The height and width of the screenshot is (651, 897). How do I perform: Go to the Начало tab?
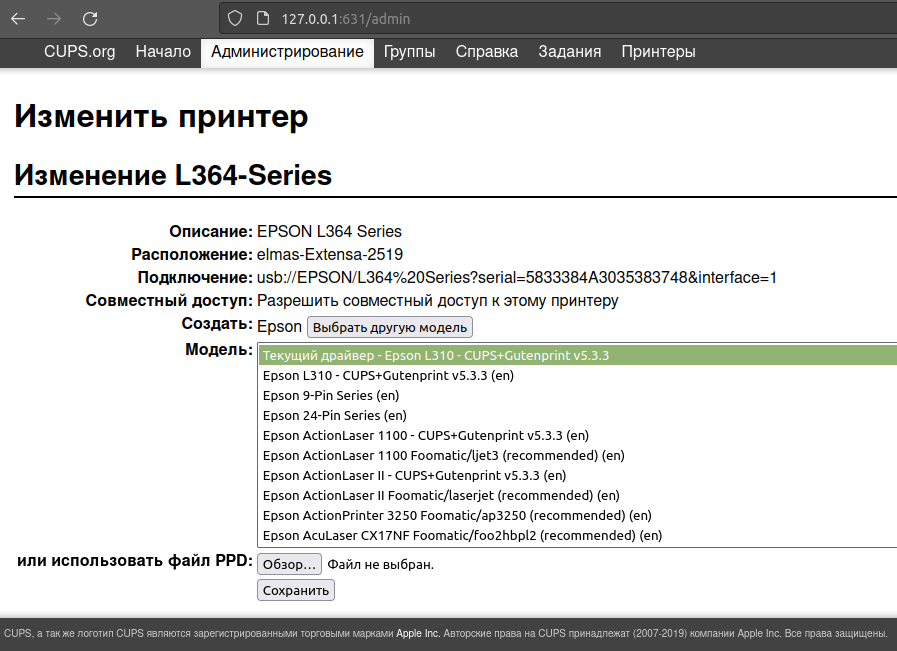pyautogui.click(x=163, y=51)
